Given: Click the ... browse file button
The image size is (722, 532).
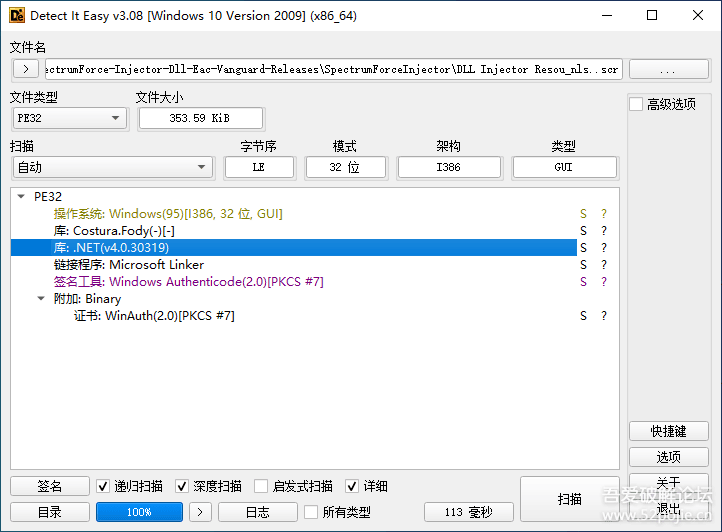Looking at the screenshot, I should pyautogui.click(x=669, y=69).
